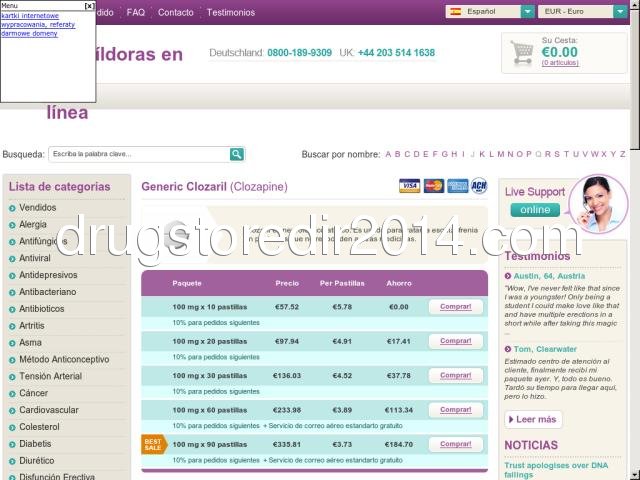Screen dimensions: 640x480
Task: Click the Live Support online button
Action: click(x=535, y=210)
